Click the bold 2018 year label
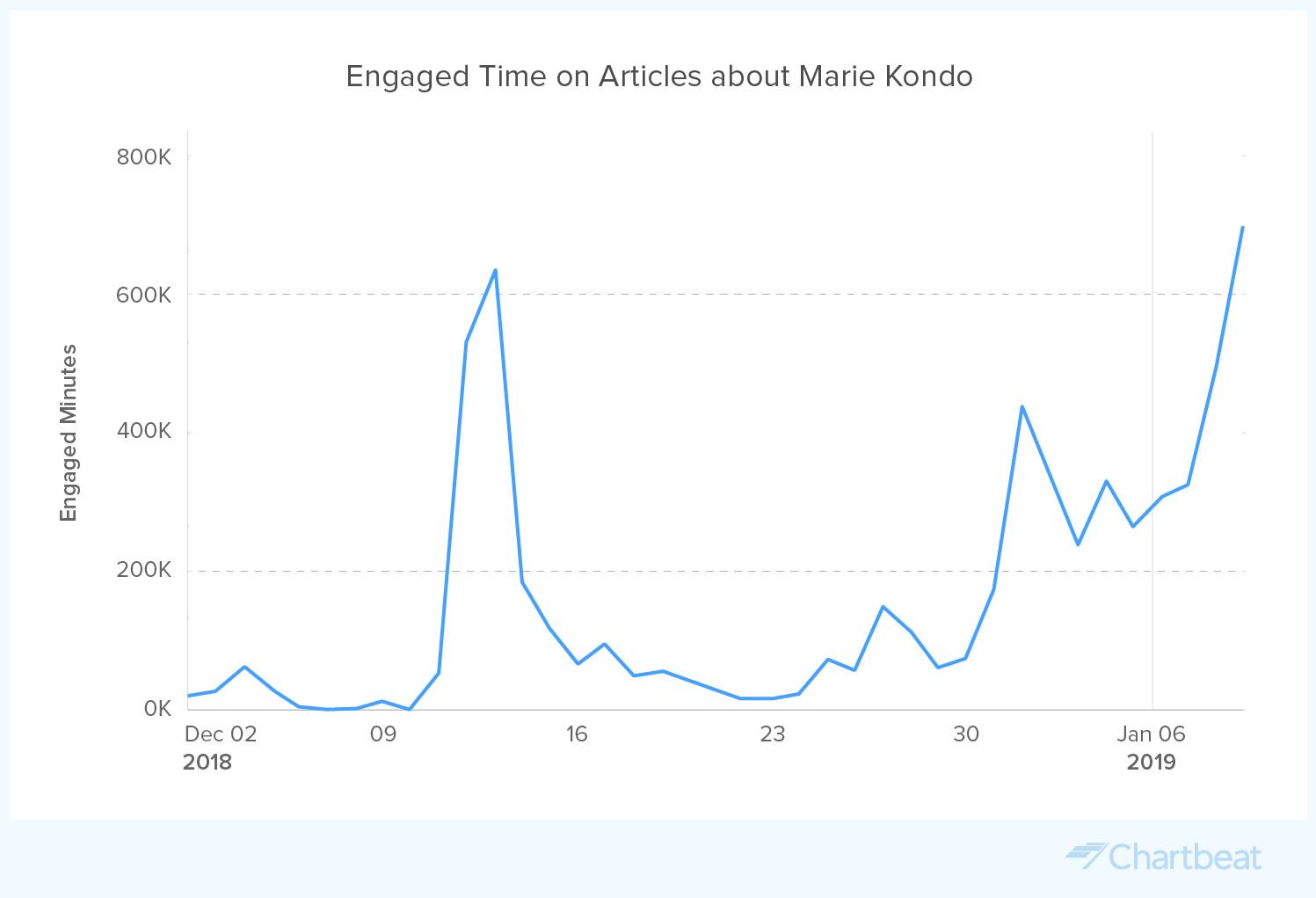1316x898 pixels. click(207, 762)
